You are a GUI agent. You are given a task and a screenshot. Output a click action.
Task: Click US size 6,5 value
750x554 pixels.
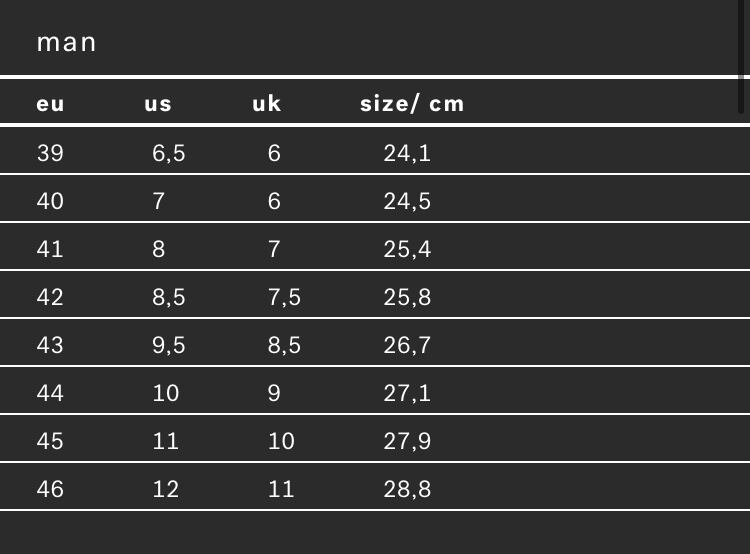pyautogui.click(x=169, y=153)
